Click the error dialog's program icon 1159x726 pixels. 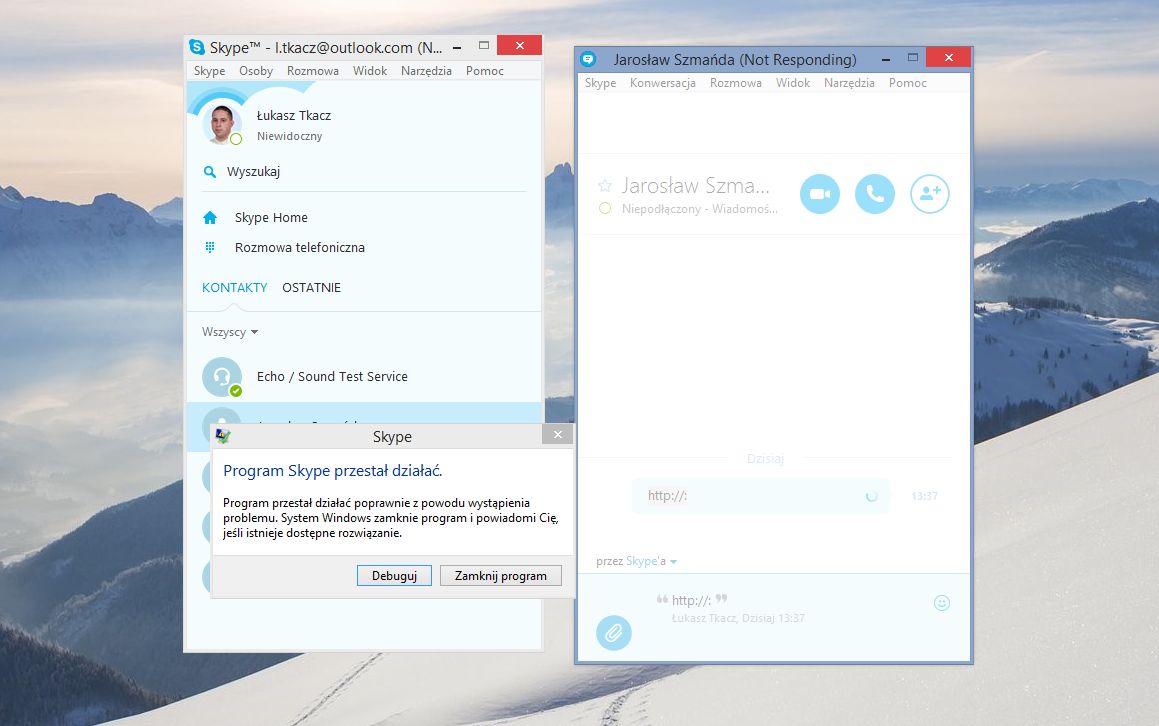tap(222, 435)
